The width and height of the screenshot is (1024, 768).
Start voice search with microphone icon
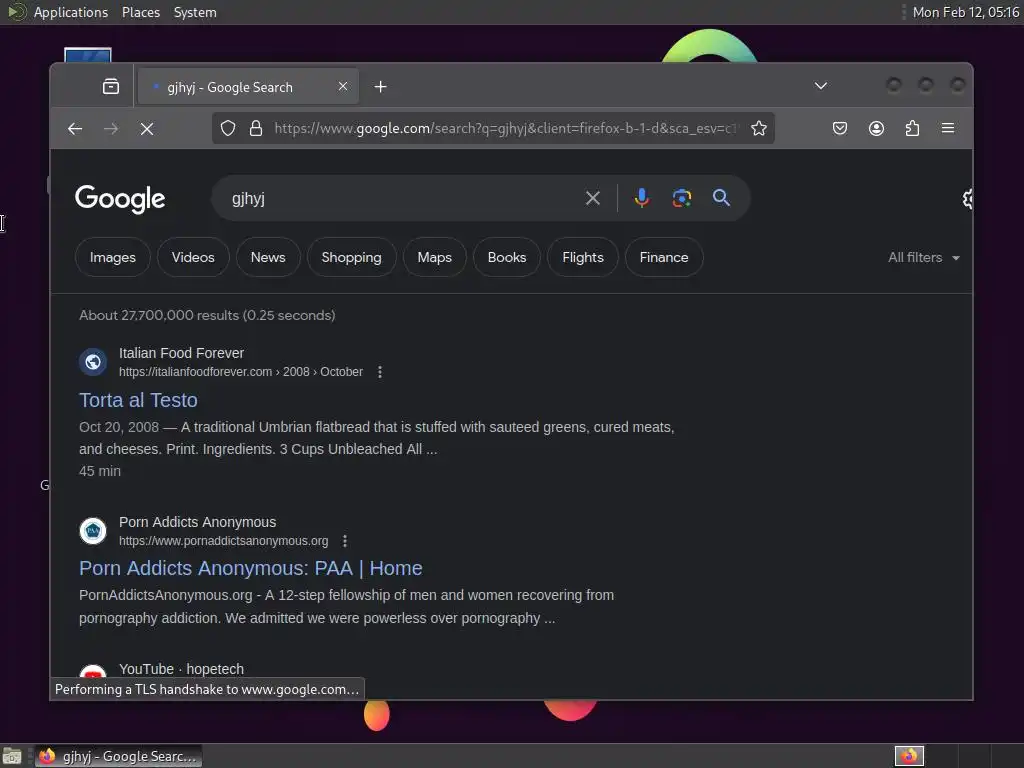pyautogui.click(x=642, y=198)
